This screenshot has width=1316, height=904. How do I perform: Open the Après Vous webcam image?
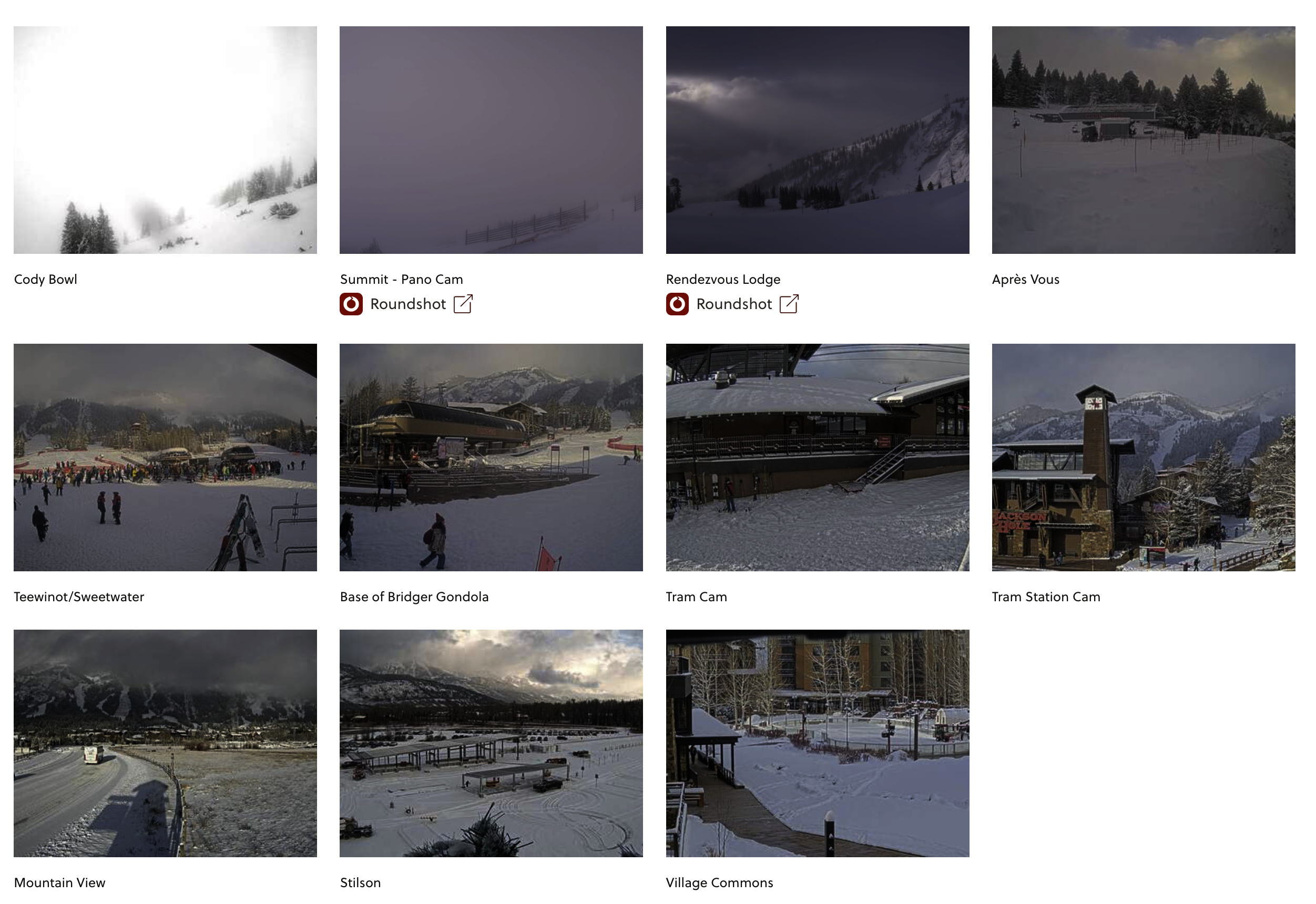pyautogui.click(x=1143, y=140)
